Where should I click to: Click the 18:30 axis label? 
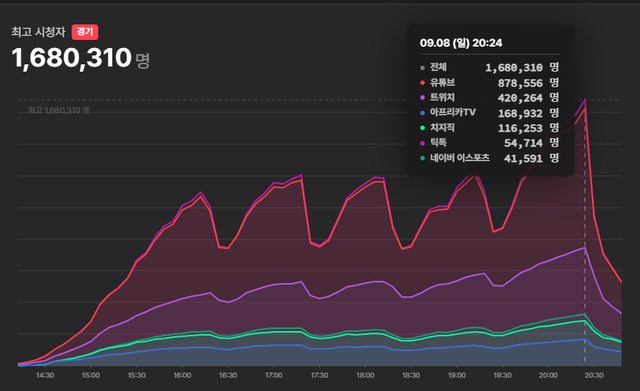[411, 375]
